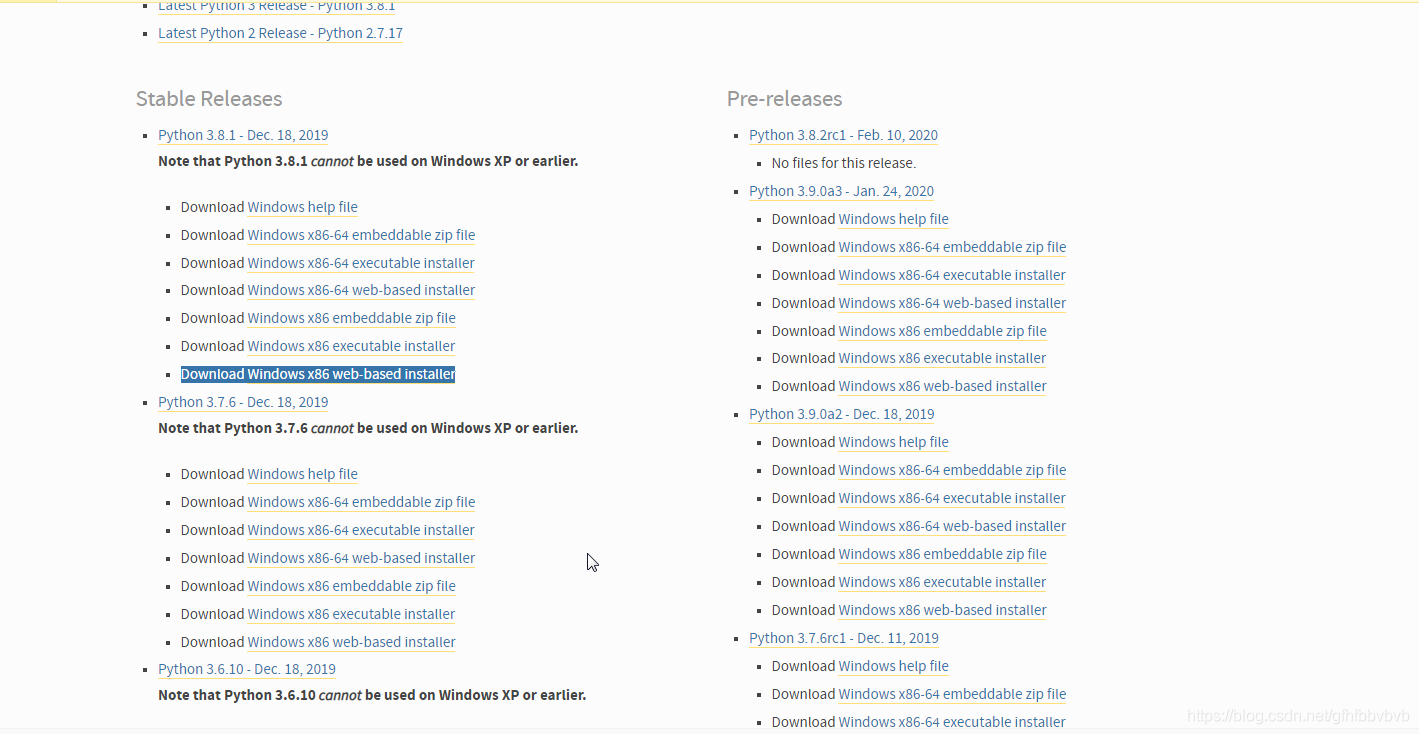
Task: Select Python 3.8.1 Windows XP note
Action: point(368,161)
